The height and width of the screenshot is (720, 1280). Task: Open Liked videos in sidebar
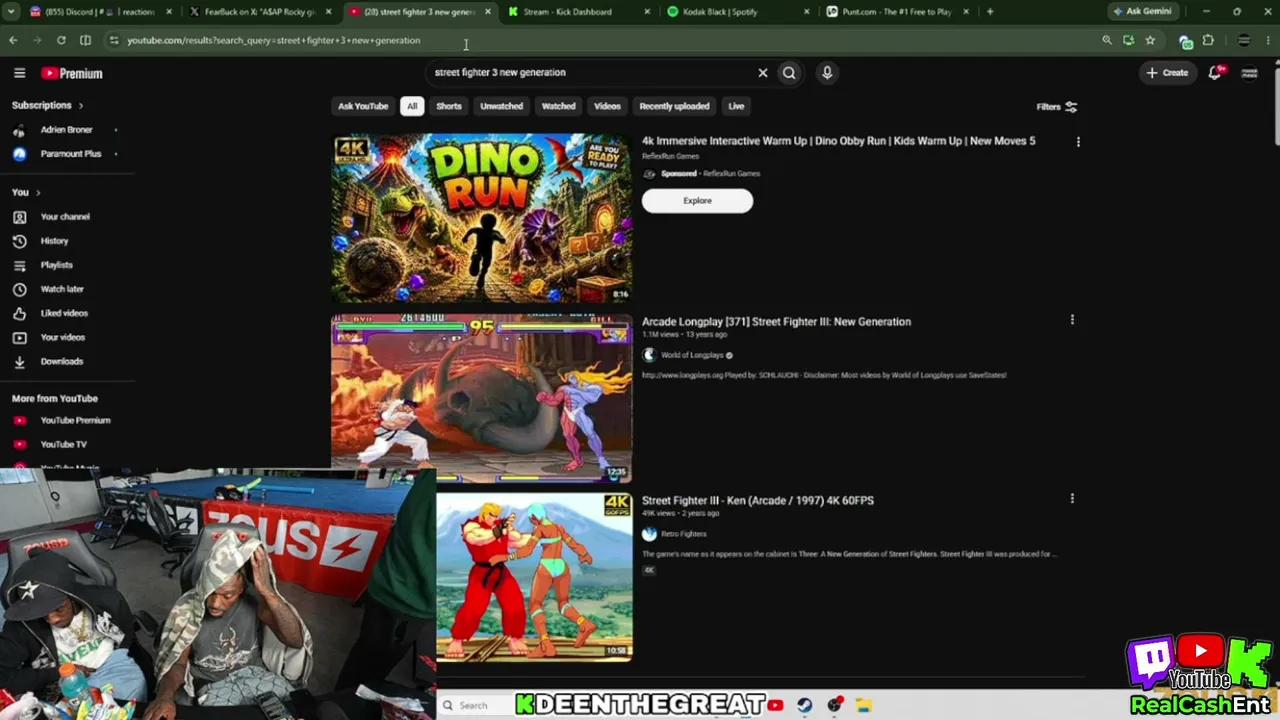(66, 313)
